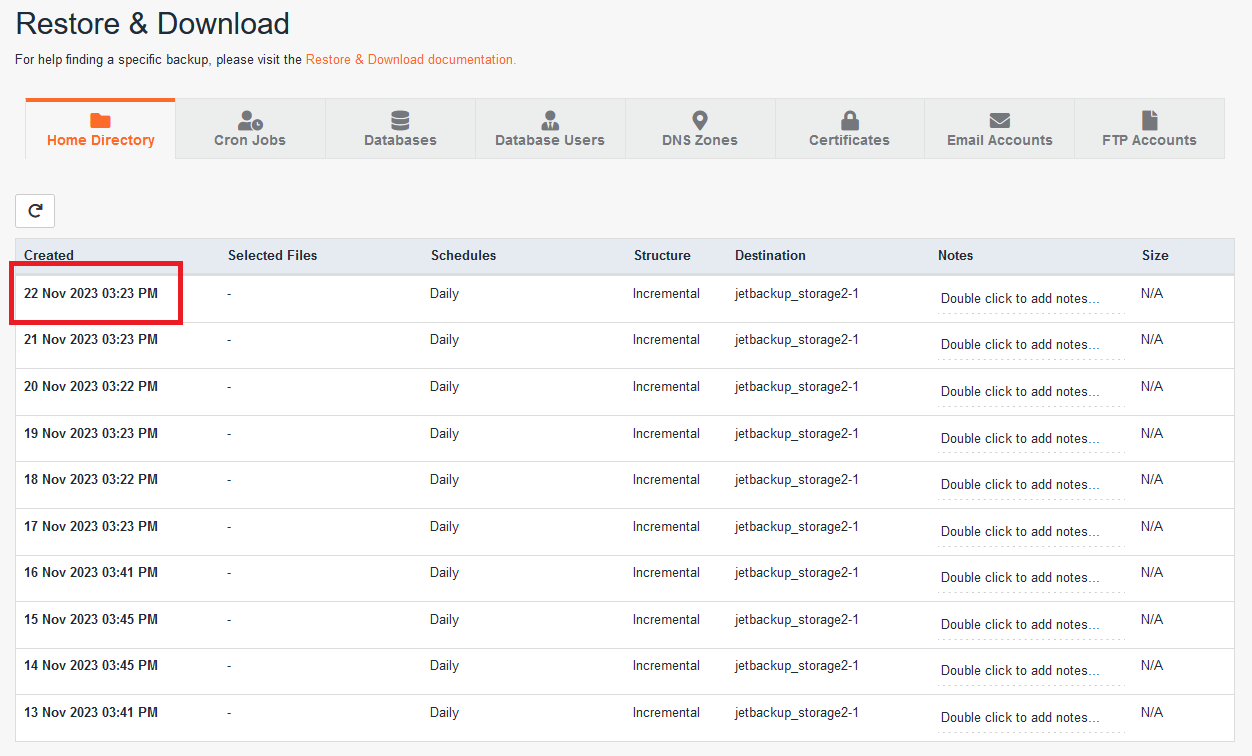Image resolution: width=1252 pixels, height=756 pixels.
Task: Click the Database Users person icon
Action: point(550,121)
